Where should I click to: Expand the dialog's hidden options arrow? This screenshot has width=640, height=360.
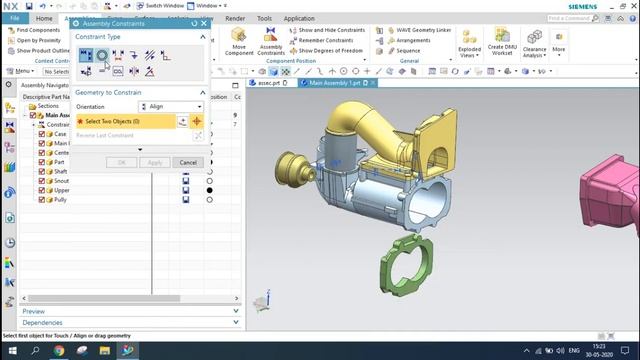pos(140,149)
